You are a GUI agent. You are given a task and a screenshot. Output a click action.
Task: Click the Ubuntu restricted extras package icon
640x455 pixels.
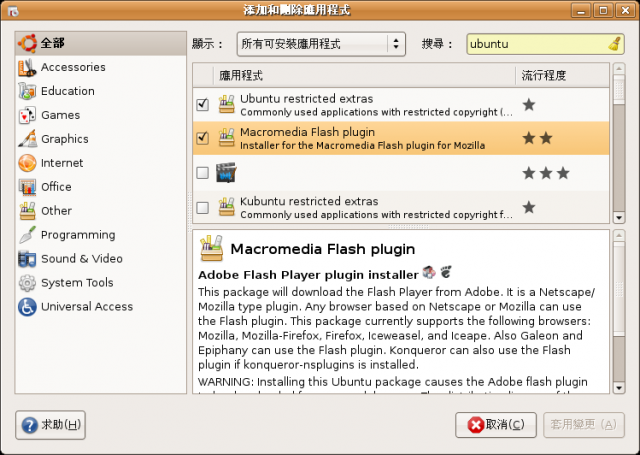click(227, 104)
